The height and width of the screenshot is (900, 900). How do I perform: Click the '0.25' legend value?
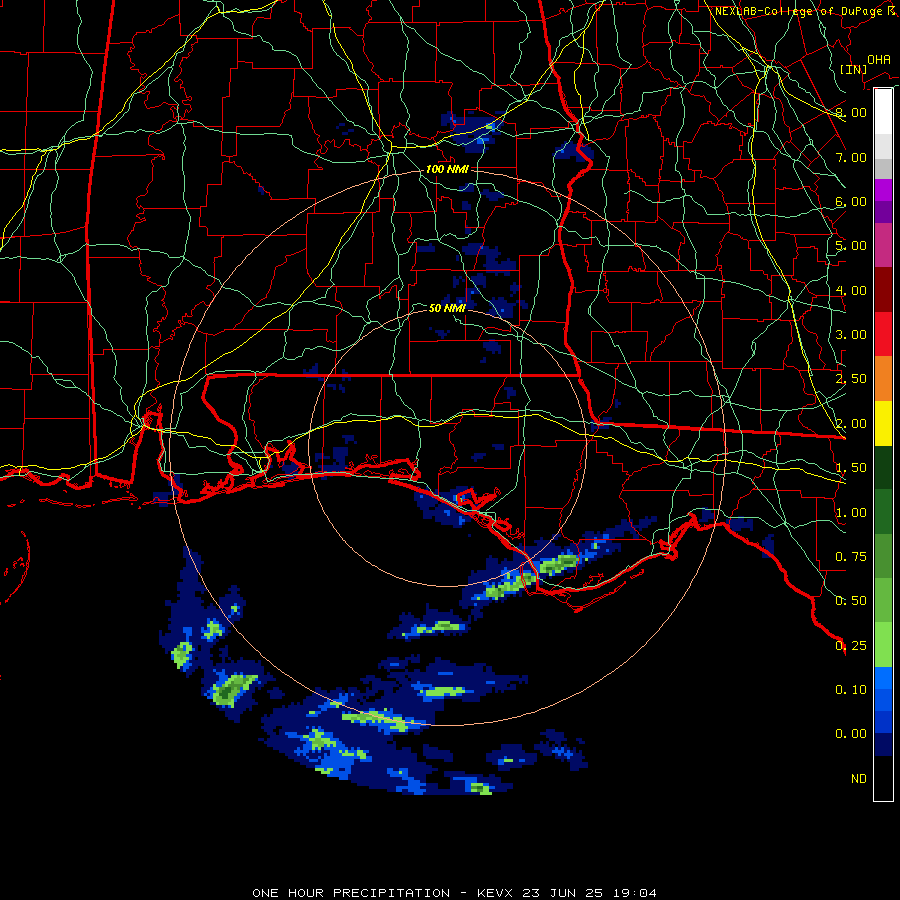pos(851,646)
